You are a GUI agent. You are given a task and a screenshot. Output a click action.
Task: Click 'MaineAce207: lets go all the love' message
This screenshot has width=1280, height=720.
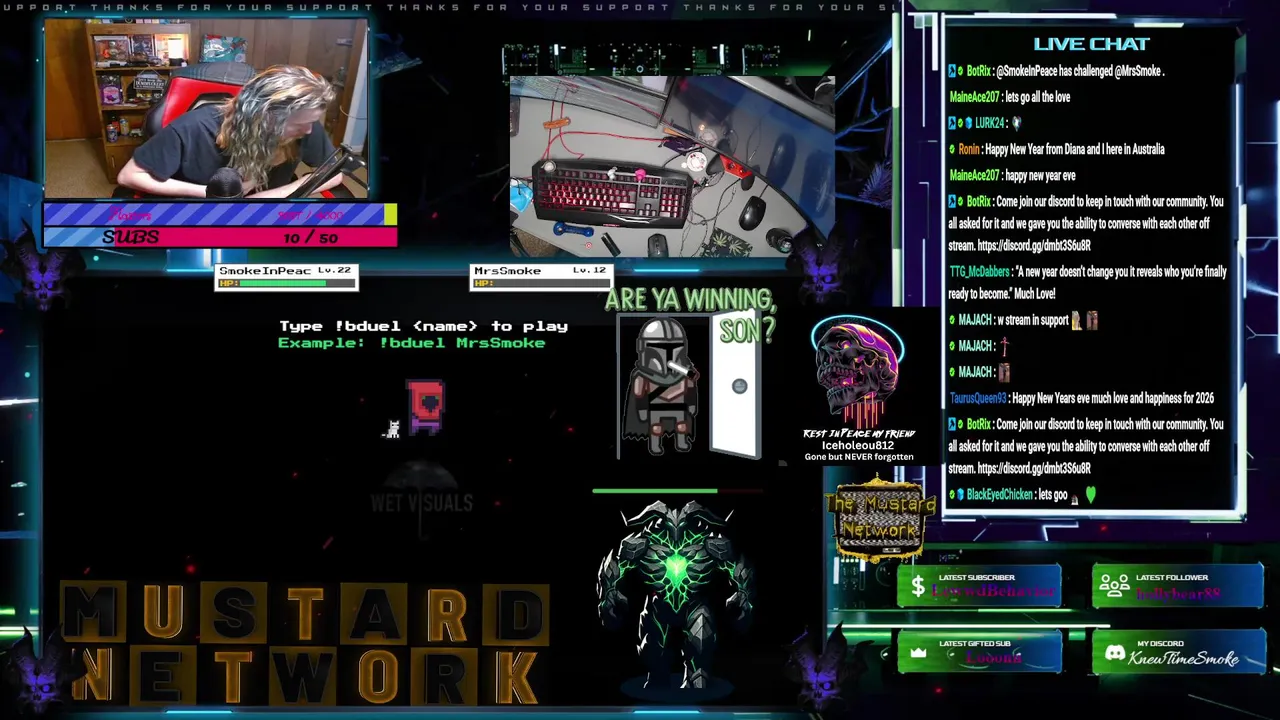coord(1009,97)
